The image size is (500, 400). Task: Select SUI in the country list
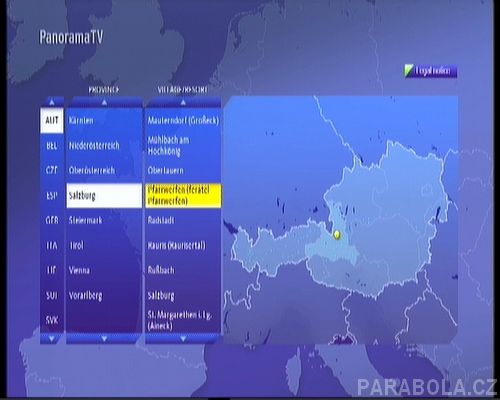[52, 295]
